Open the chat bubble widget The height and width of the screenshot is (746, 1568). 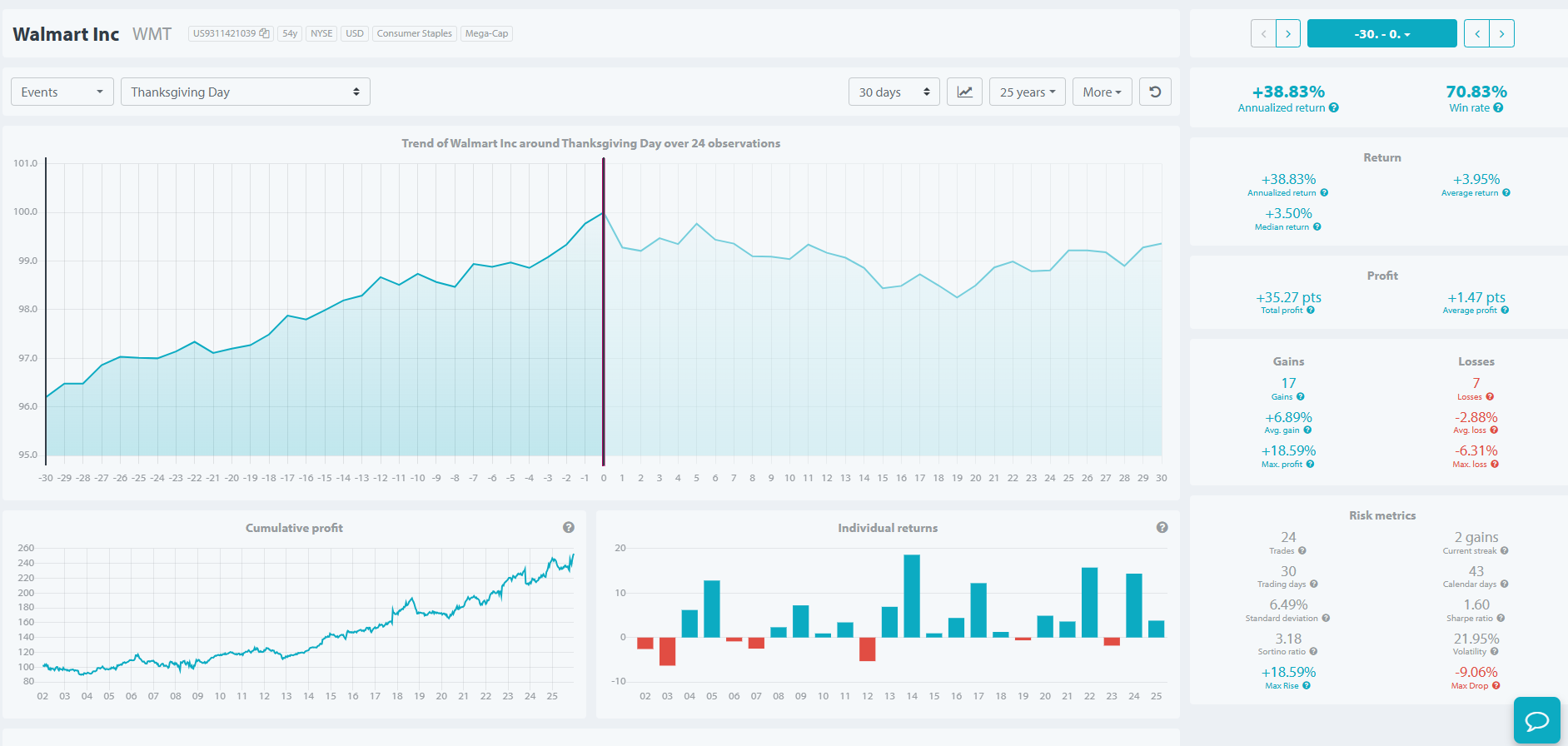click(x=1536, y=720)
